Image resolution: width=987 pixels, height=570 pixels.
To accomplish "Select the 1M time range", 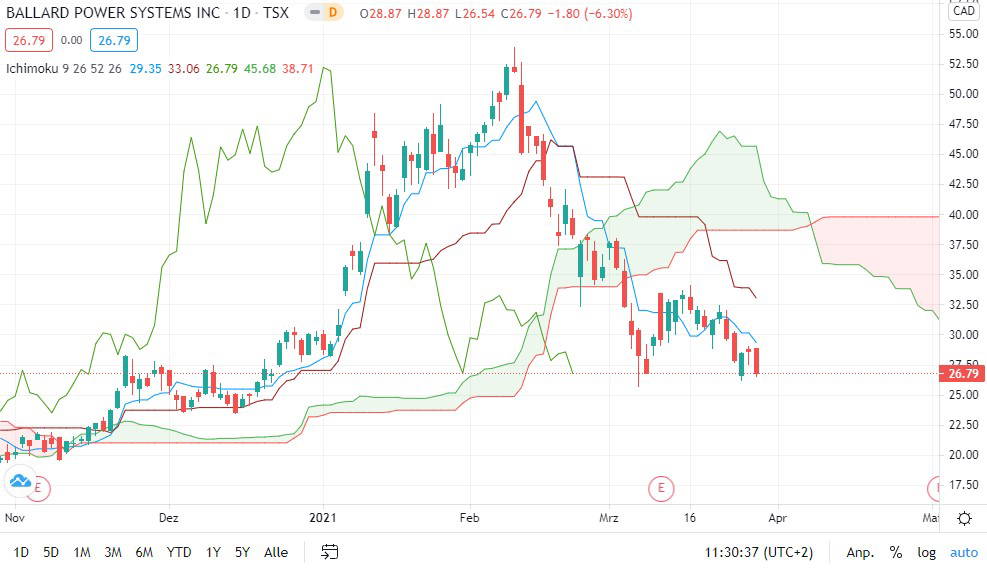I will [x=82, y=552].
